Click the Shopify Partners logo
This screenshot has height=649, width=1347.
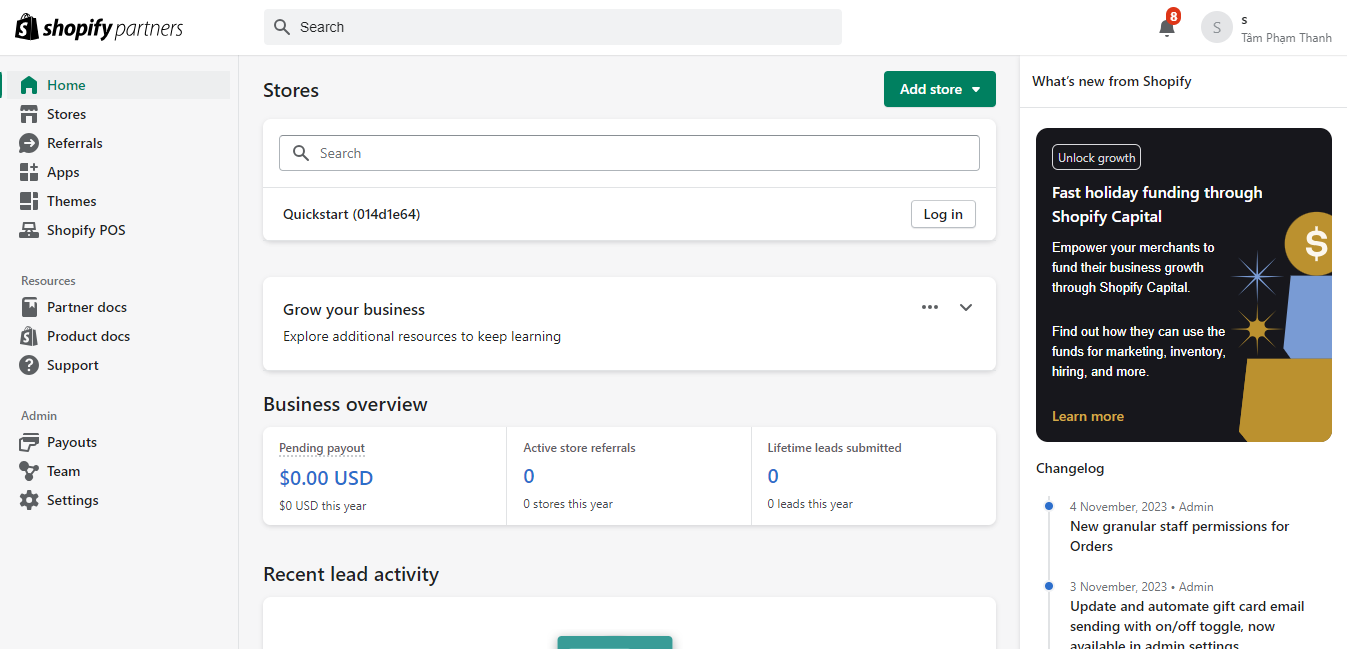pos(97,27)
